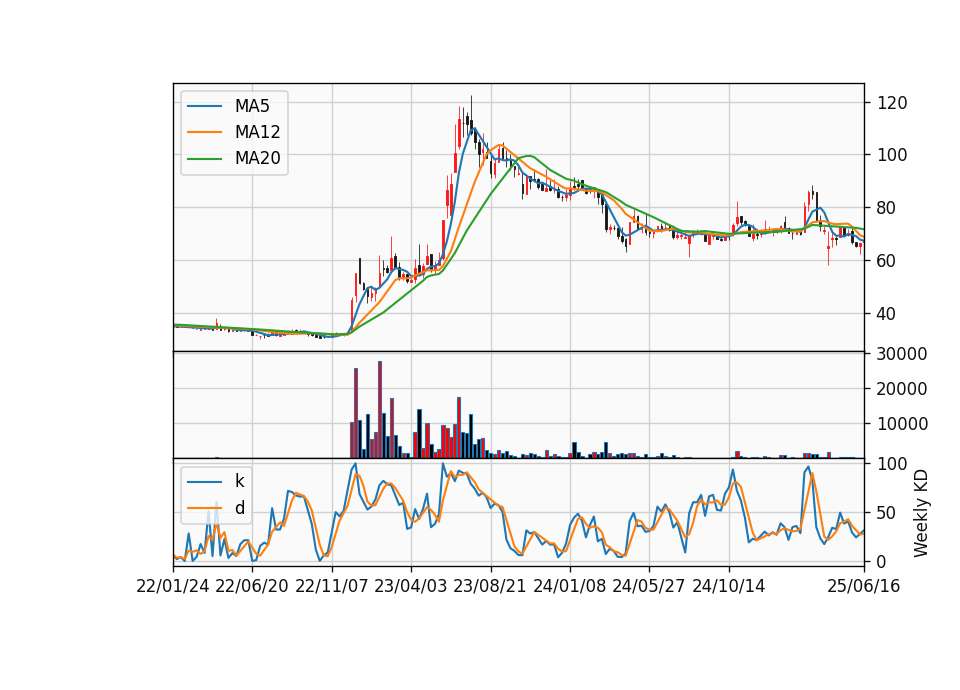This screenshot has height=690, width=960.
Task: Click the orange MA12 legend line sample
Action: [204, 132]
